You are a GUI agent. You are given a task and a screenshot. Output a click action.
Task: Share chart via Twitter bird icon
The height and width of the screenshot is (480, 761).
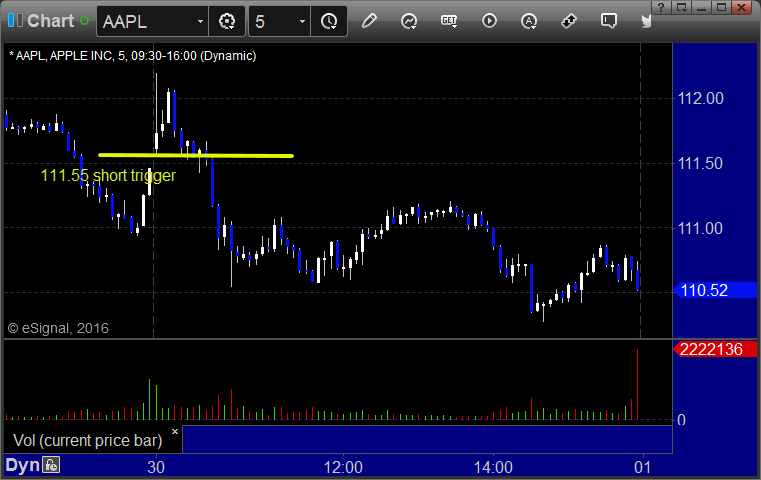[646, 21]
